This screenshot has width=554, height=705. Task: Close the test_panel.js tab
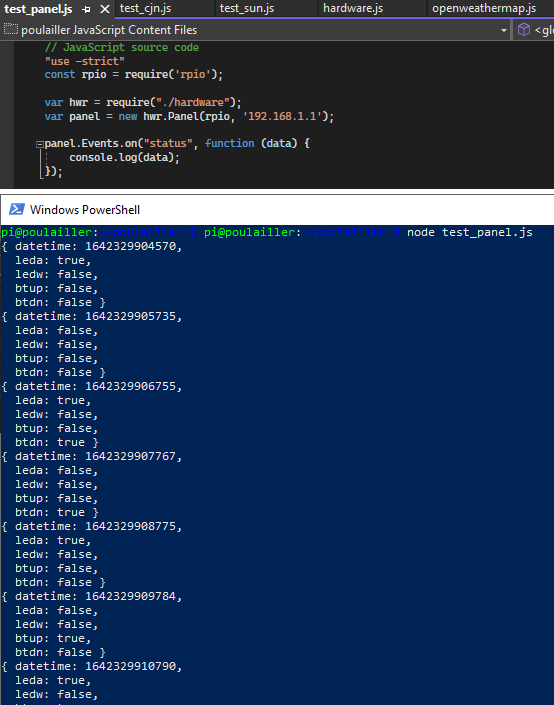coord(105,9)
